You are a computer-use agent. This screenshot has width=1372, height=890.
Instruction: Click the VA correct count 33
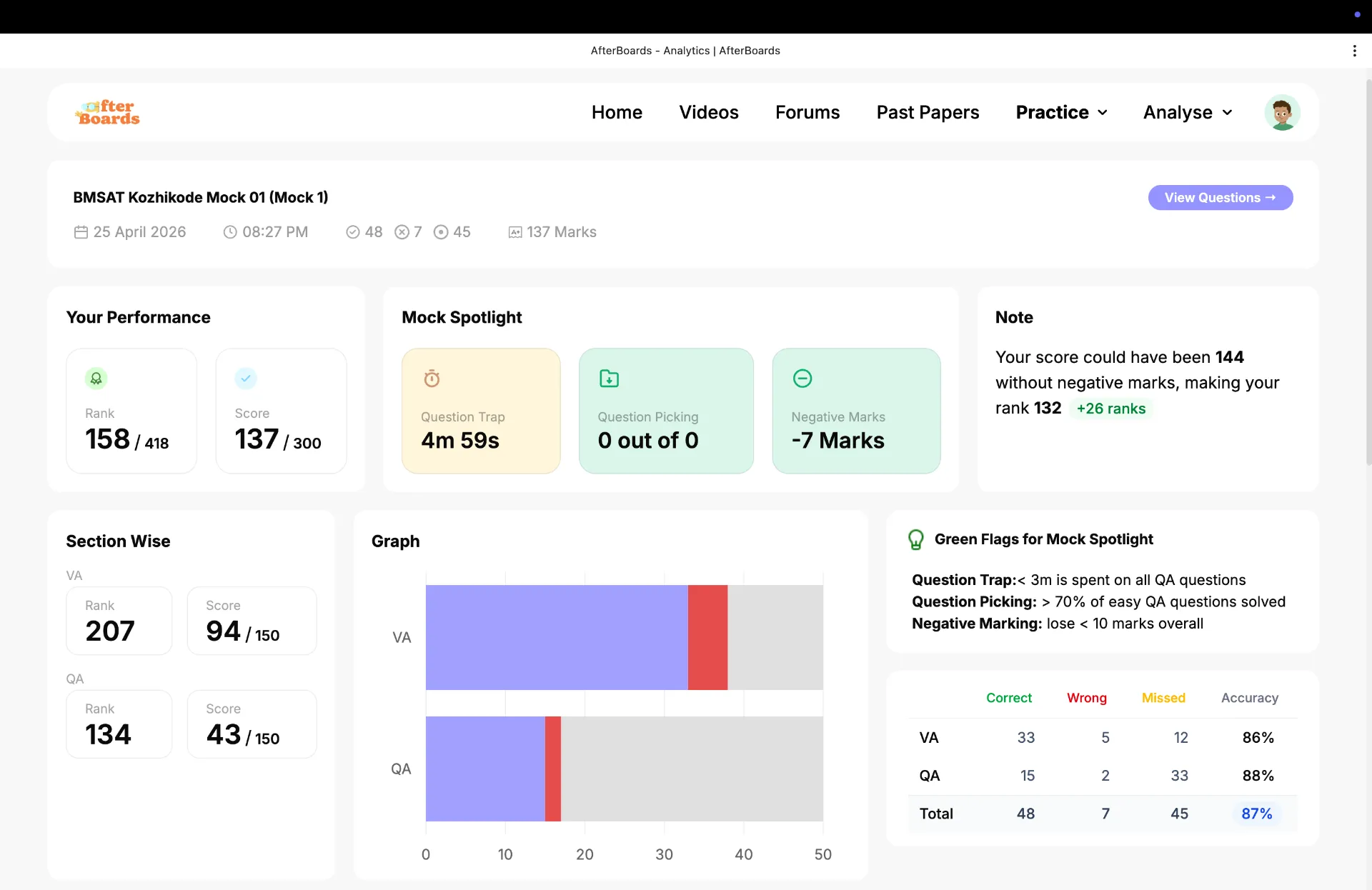pyautogui.click(x=1026, y=738)
